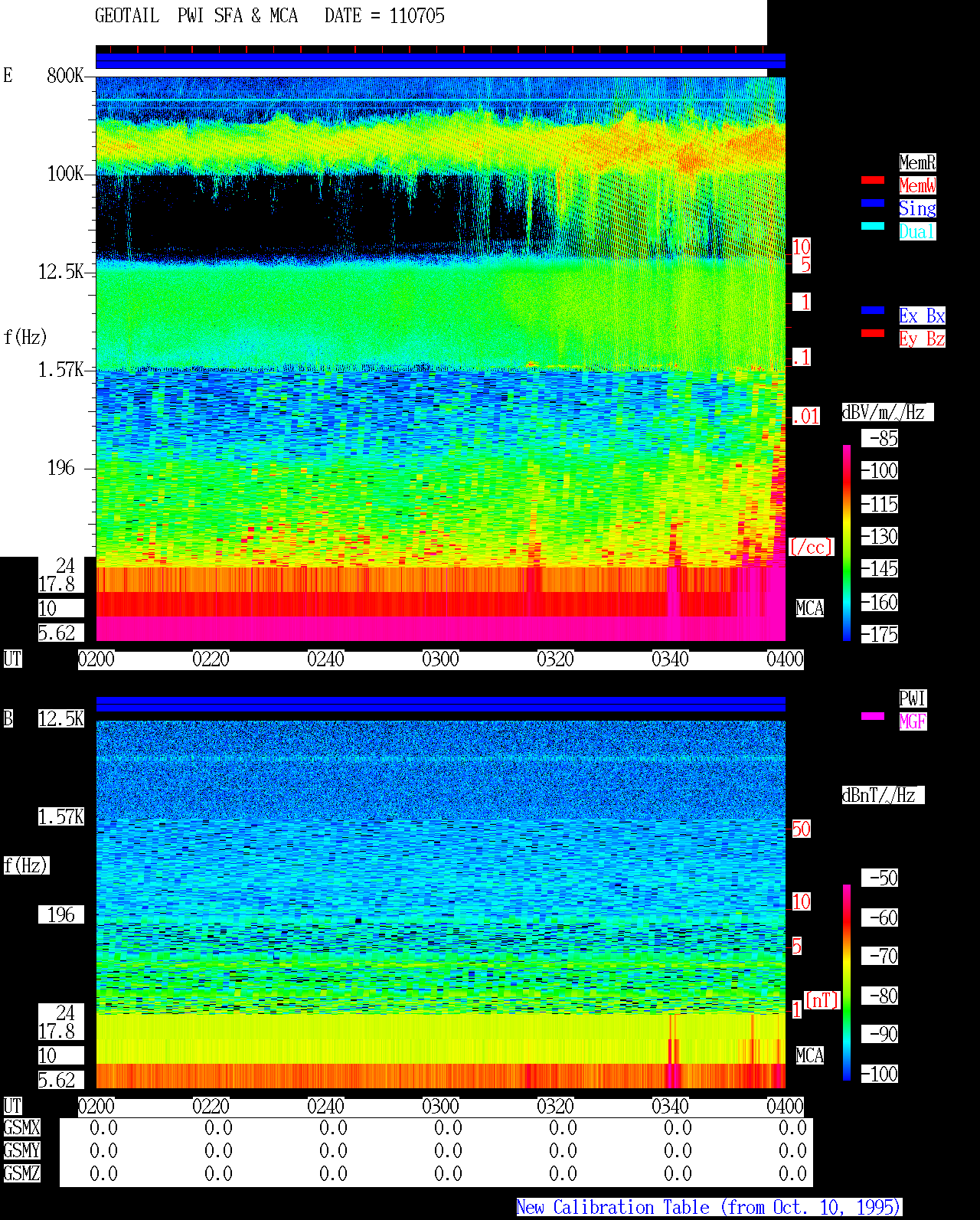Click the blue mode bar above E spectrogram
The width and height of the screenshot is (980, 1220).
(440, 61)
